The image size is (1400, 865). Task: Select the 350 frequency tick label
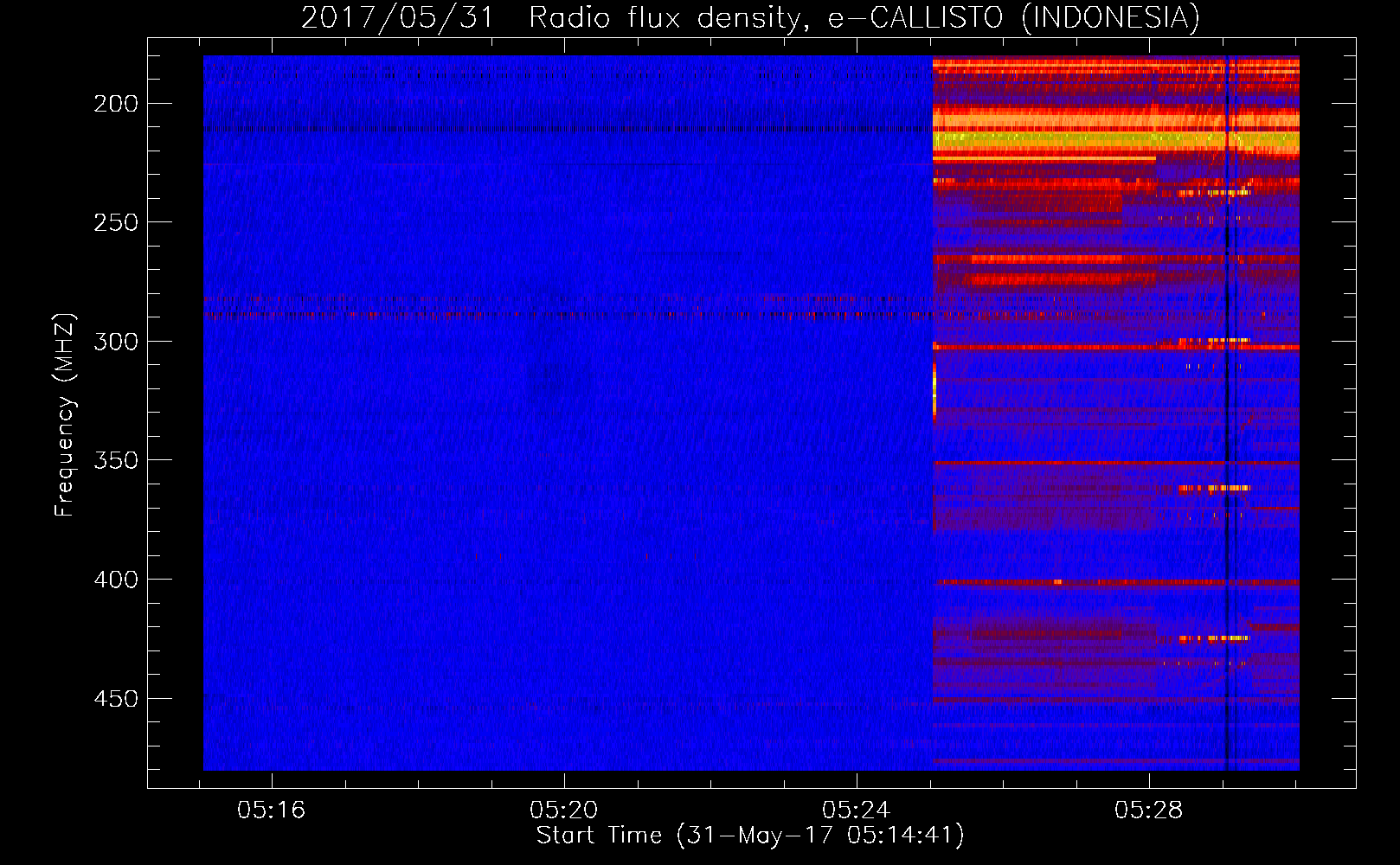pos(116,460)
